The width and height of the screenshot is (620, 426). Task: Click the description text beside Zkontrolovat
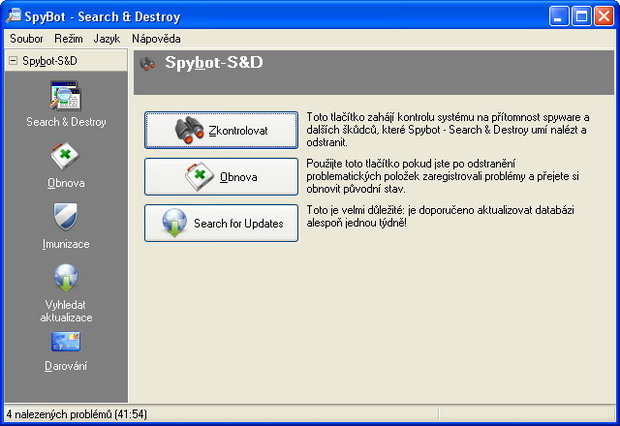coord(448,130)
